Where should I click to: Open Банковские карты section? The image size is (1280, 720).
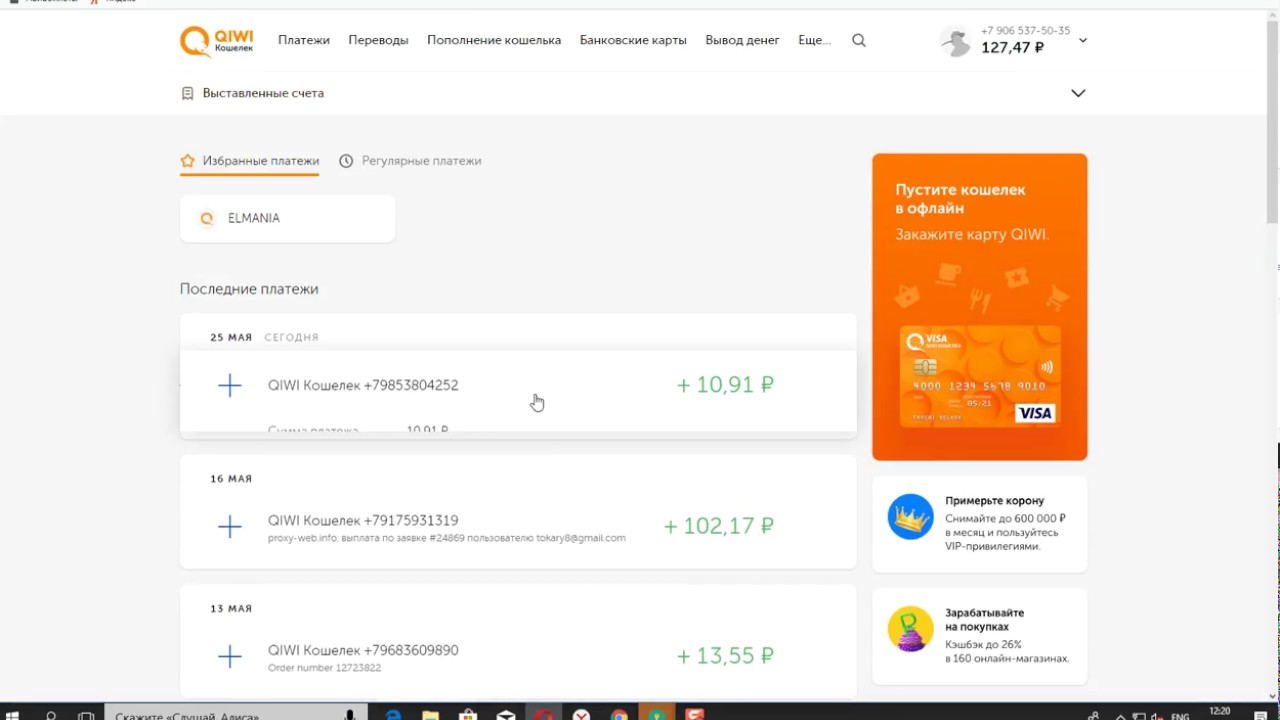pos(633,40)
